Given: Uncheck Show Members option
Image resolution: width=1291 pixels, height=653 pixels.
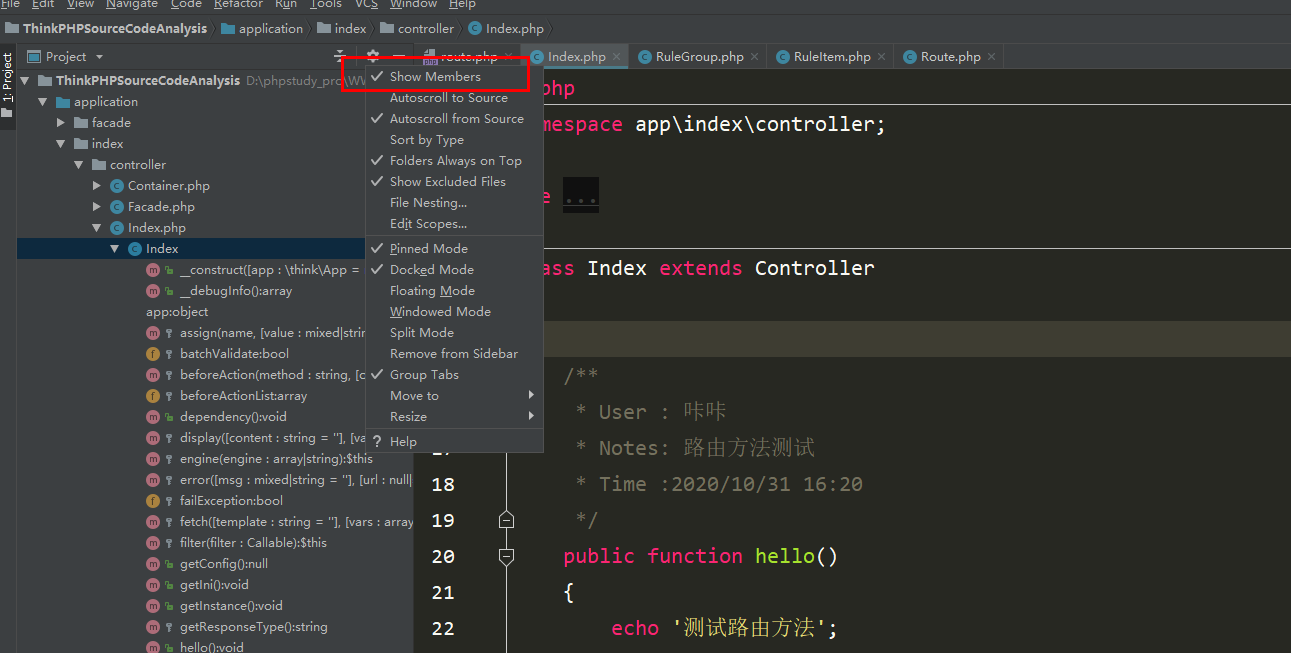Looking at the screenshot, I should (434, 77).
